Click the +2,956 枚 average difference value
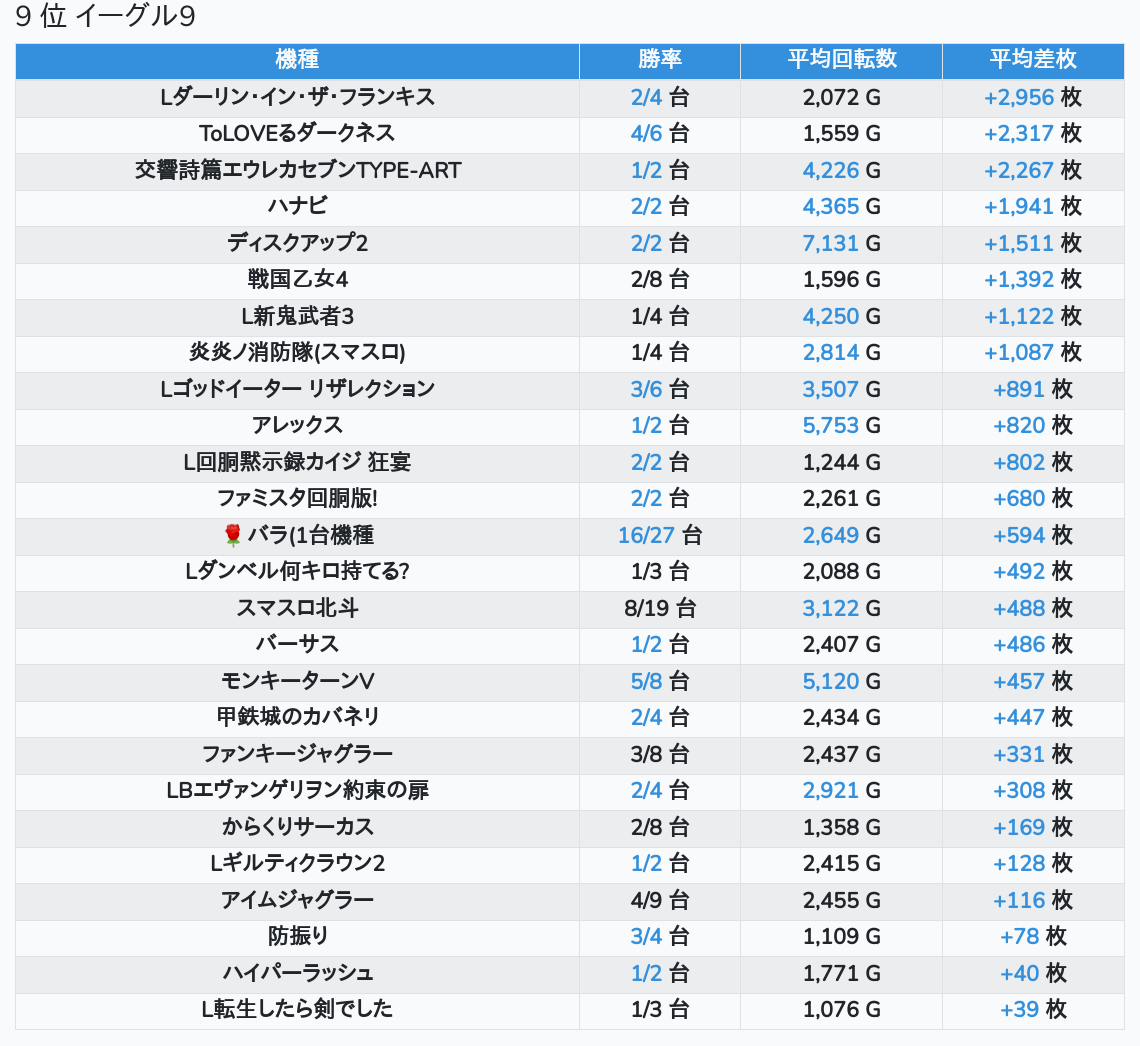The height and width of the screenshot is (1046, 1140). [1032, 97]
